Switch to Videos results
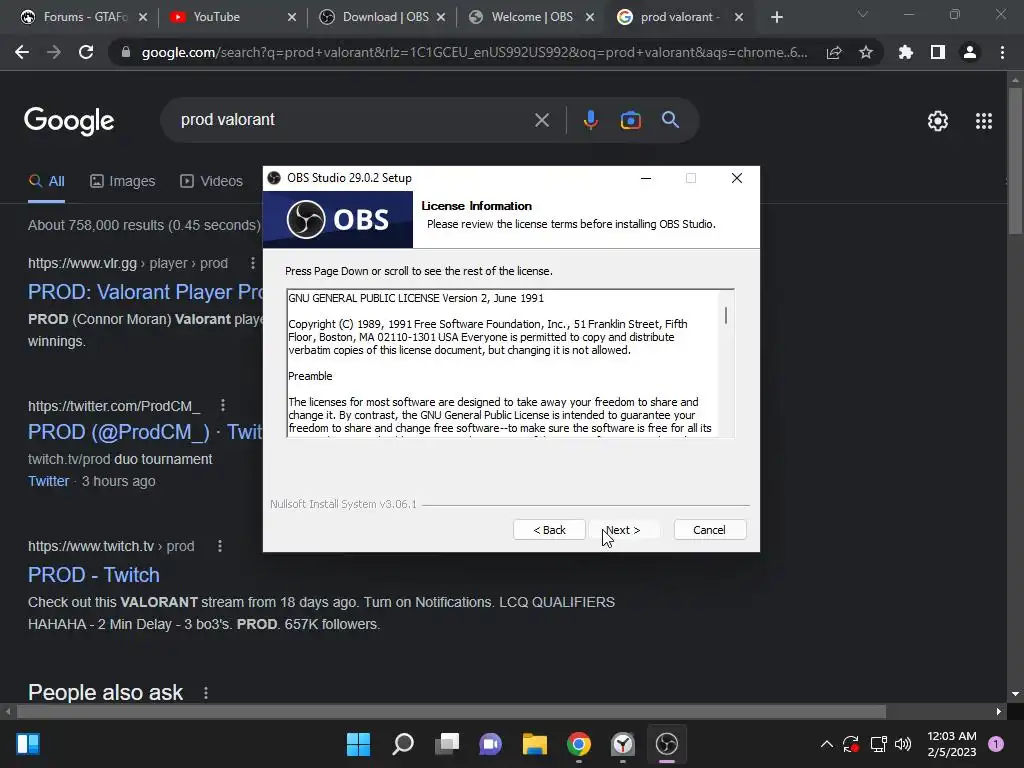1024x768 pixels. click(x=212, y=182)
